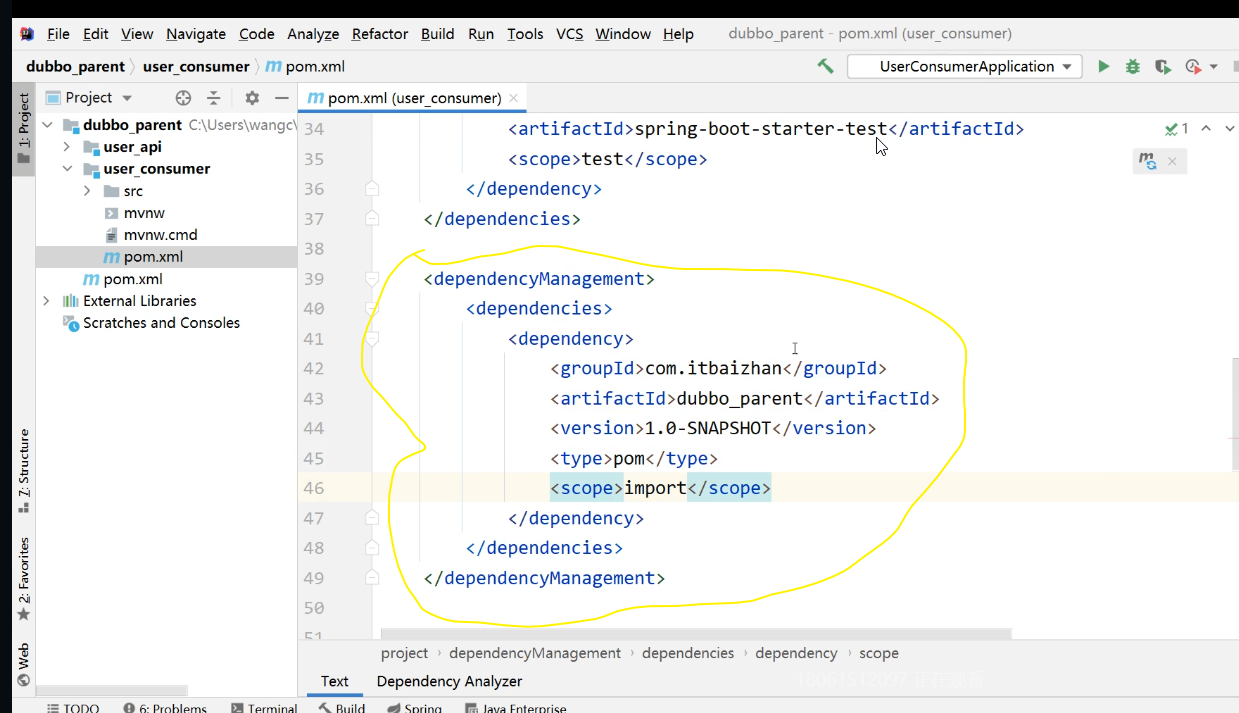Dismiss the floating Maven reload notification
Image resolution: width=1239 pixels, height=713 pixels.
pos(1172,160)
